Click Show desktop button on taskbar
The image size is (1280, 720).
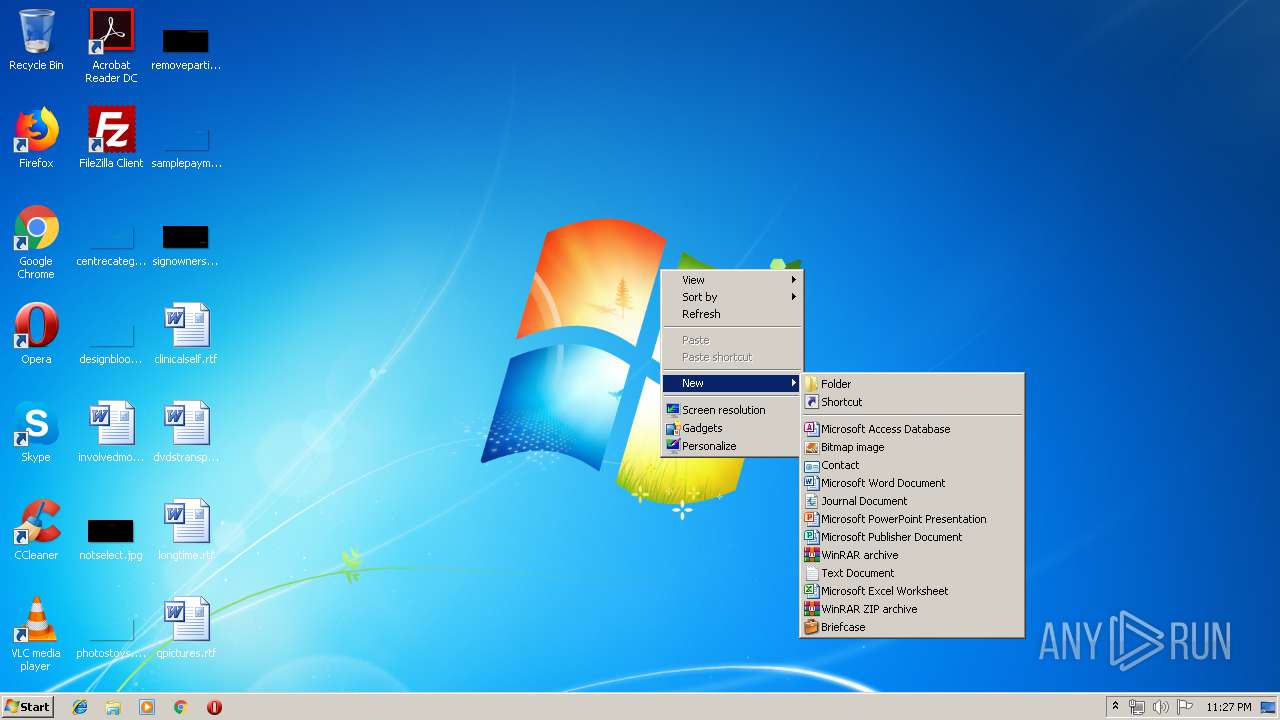pyautogui.click(x=1268, y=707)
